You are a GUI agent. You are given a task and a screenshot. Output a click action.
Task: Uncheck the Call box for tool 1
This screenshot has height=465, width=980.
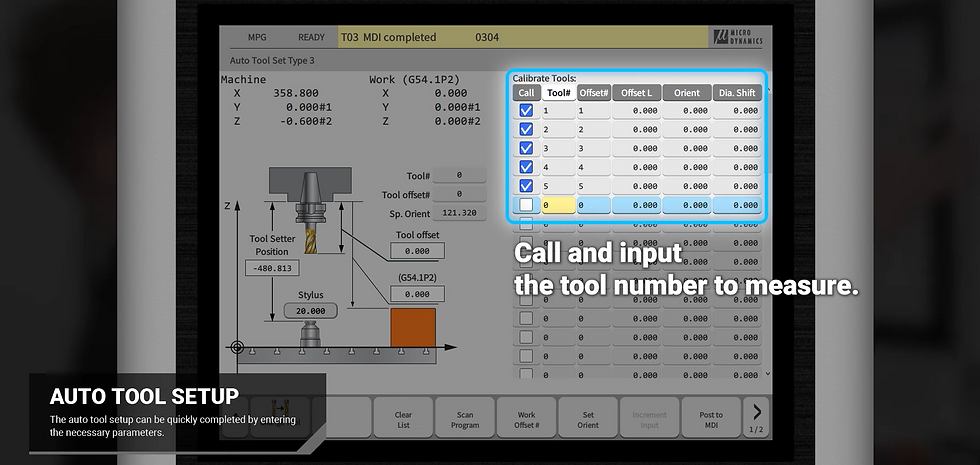click(526, 111)
